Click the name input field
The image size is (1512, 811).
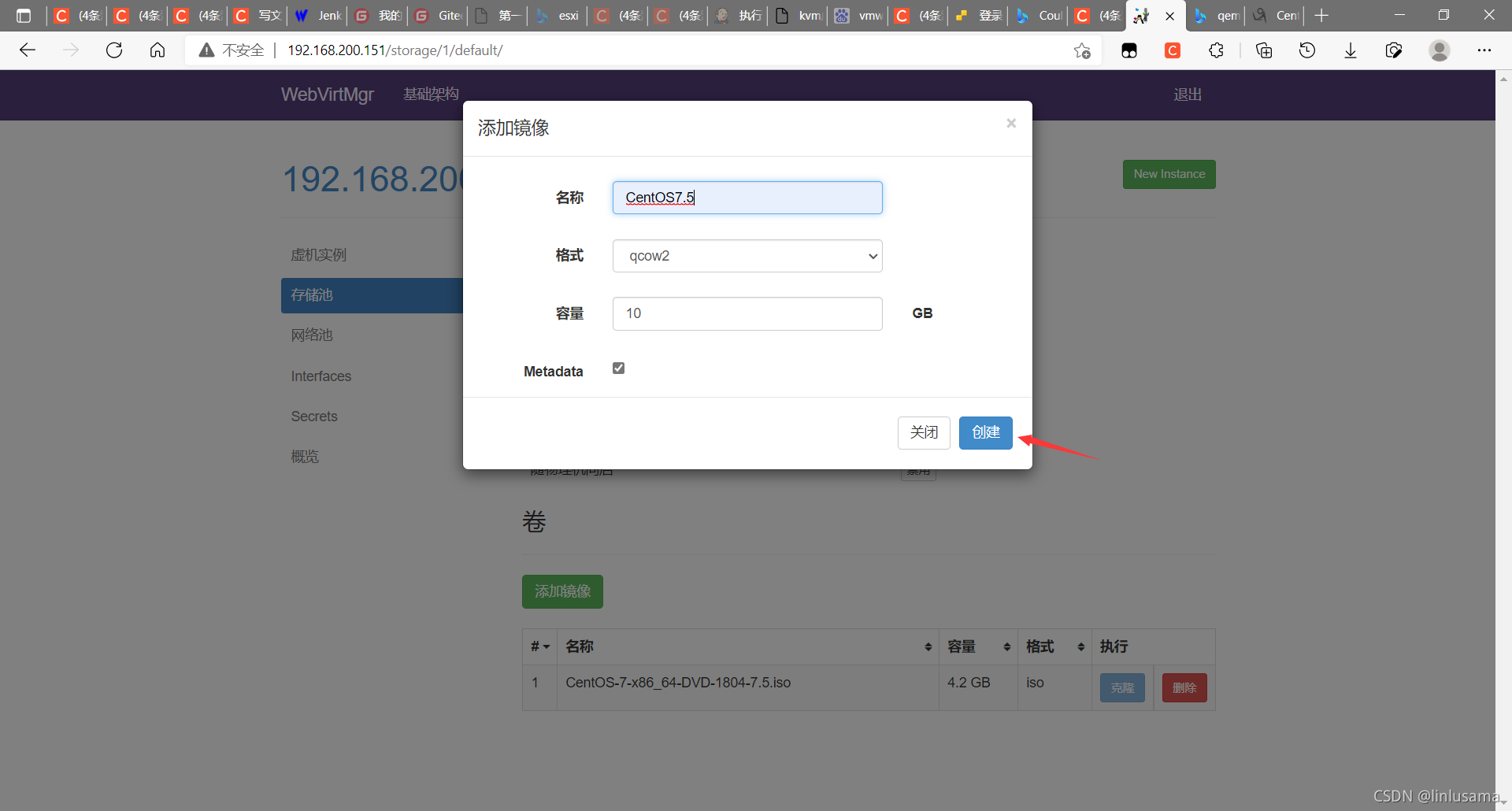(x=747, y=198)
